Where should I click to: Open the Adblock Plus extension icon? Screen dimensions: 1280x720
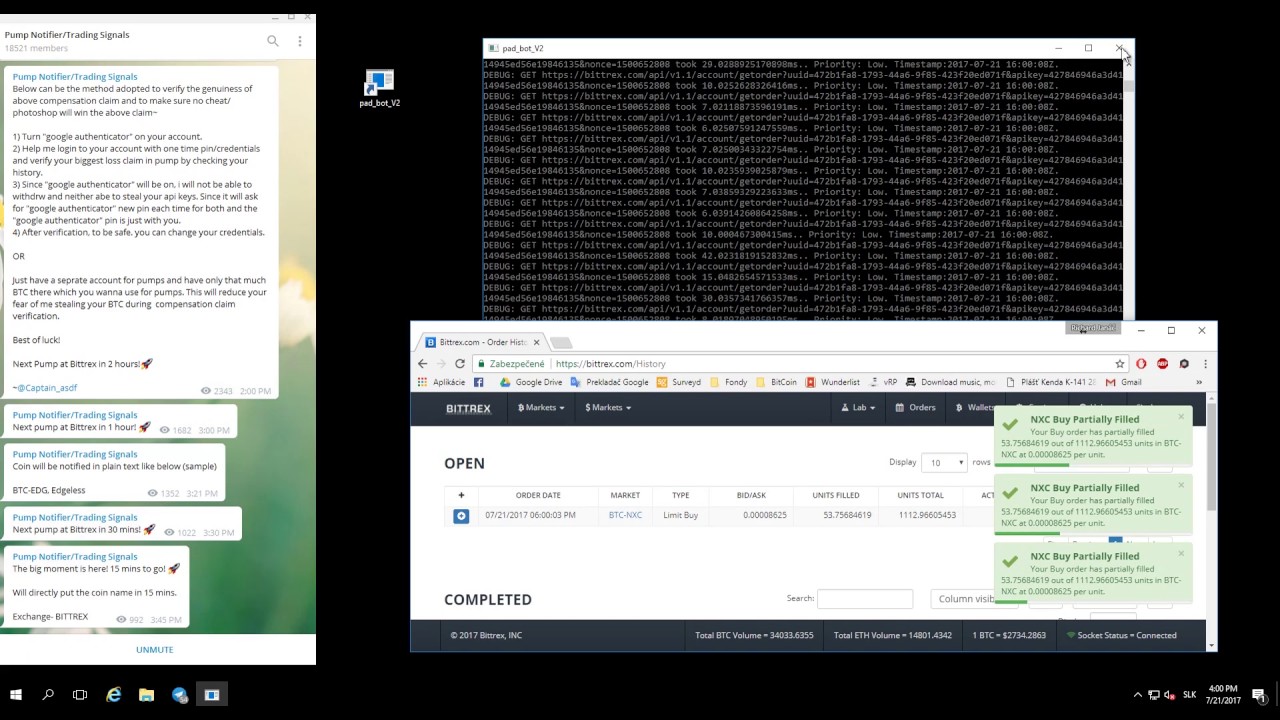1162,364
